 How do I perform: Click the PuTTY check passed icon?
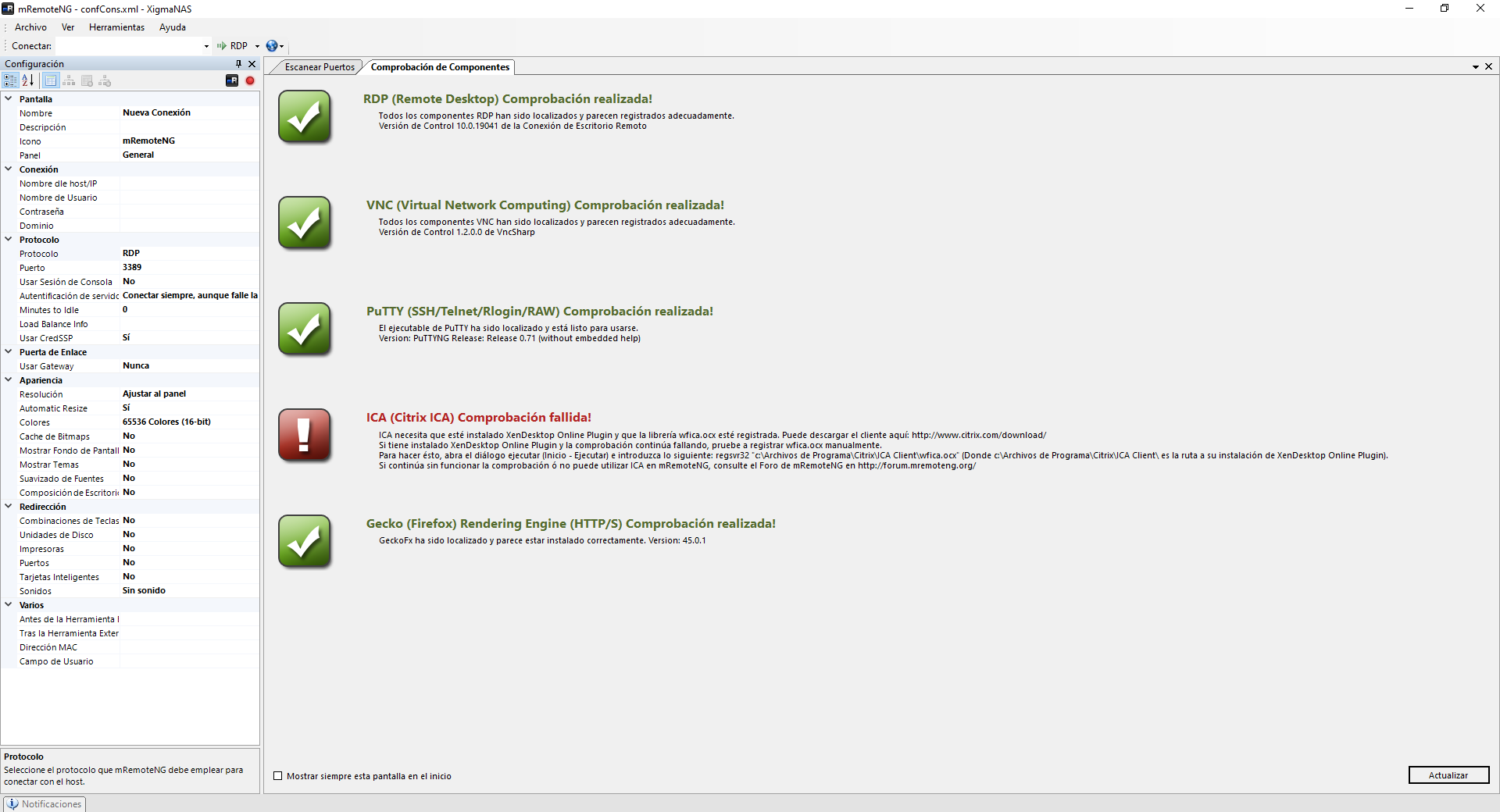305,329
